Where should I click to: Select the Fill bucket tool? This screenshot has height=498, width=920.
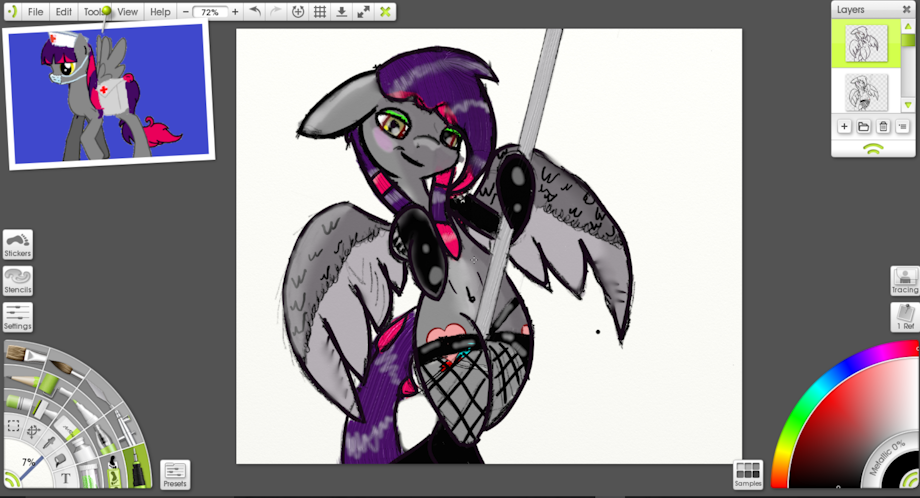(x=60, y=459)
